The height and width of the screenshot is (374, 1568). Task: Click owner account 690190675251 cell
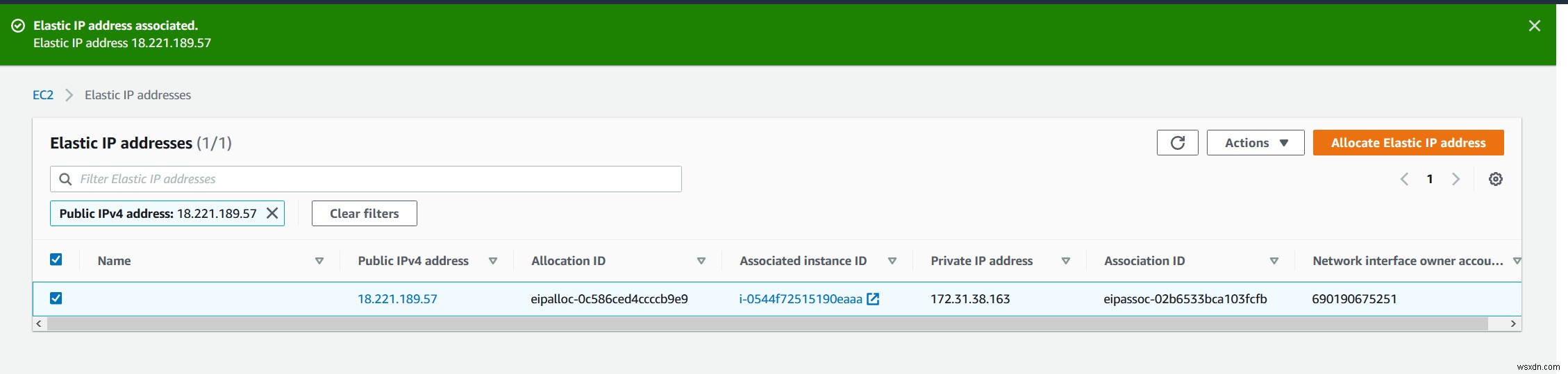coord(1354,299)
